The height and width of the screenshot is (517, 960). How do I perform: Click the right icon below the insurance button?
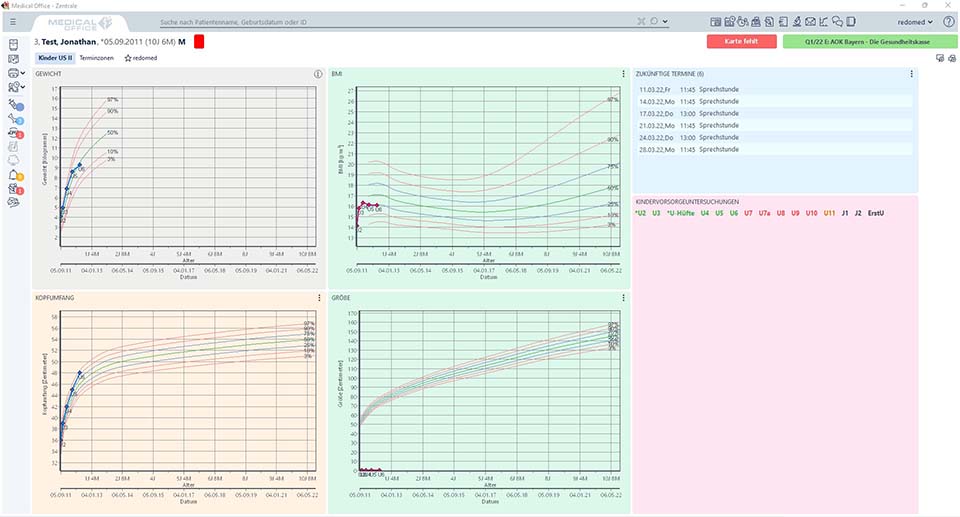click(952, 59)
